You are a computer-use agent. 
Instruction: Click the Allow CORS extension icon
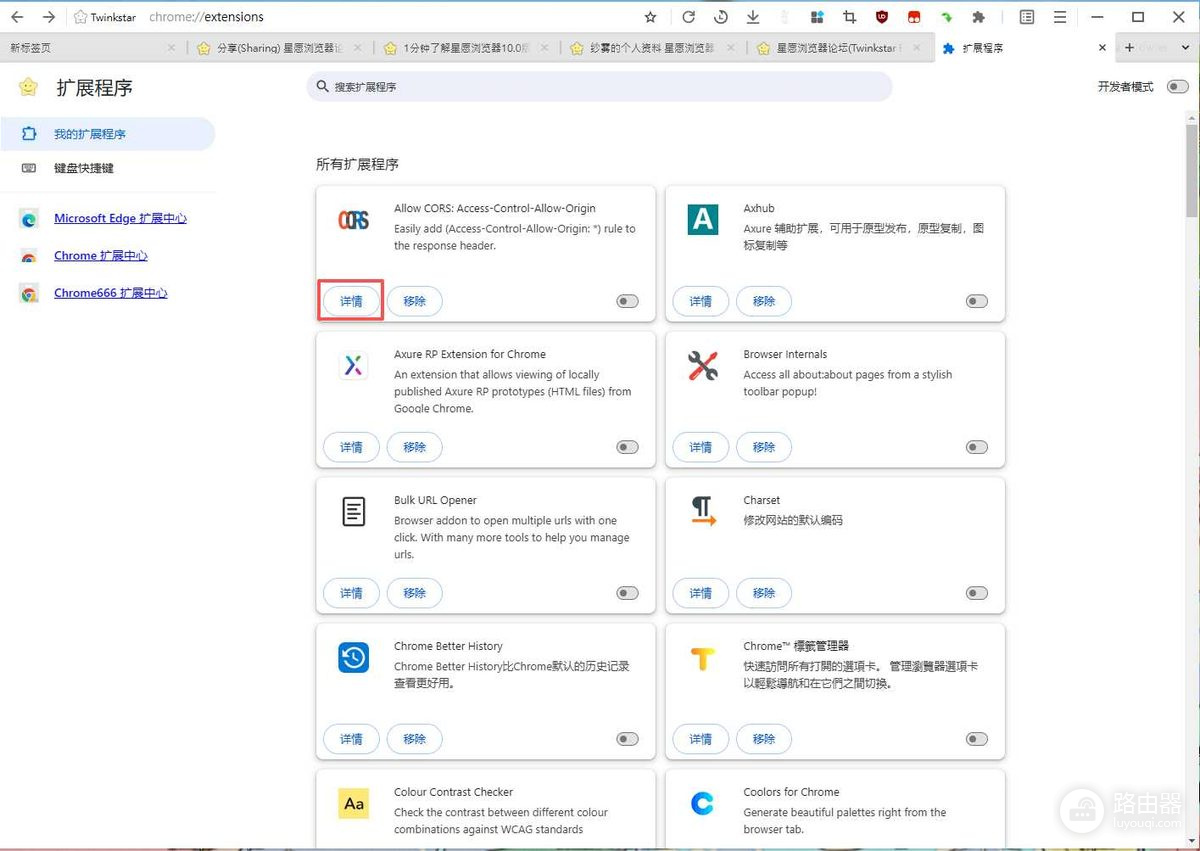click(353, 220)
